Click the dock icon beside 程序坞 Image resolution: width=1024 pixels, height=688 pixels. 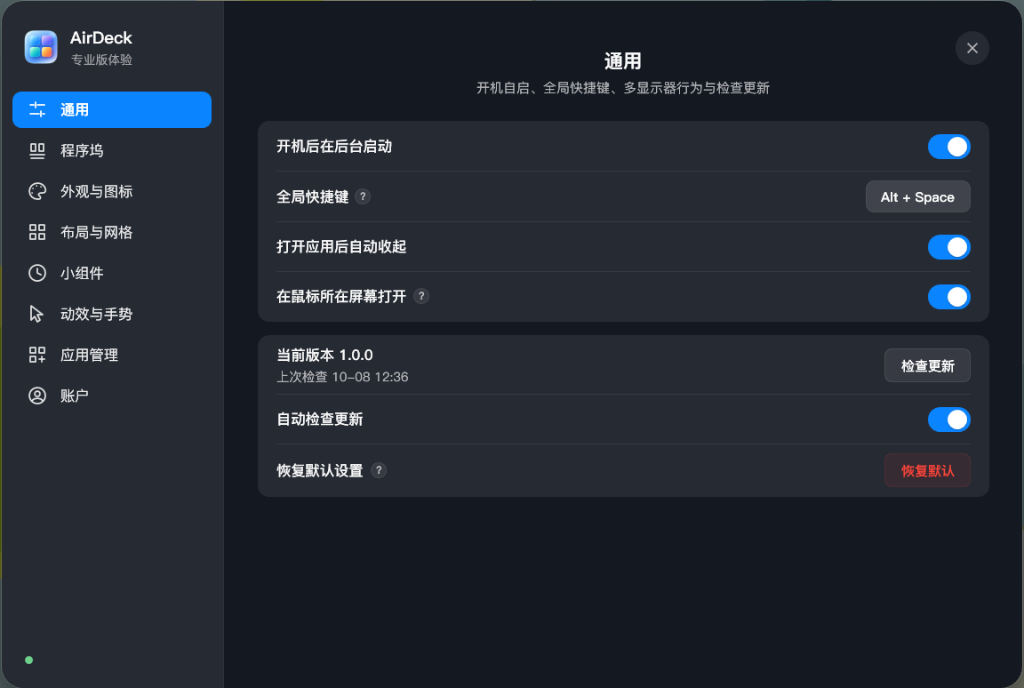coord(37,151)
